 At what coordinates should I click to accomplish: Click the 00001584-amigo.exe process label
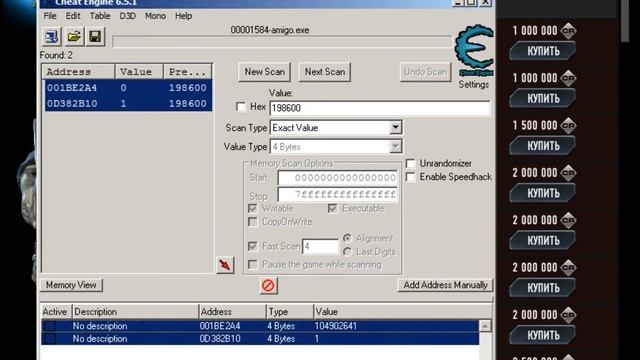[x=270, y=30]
